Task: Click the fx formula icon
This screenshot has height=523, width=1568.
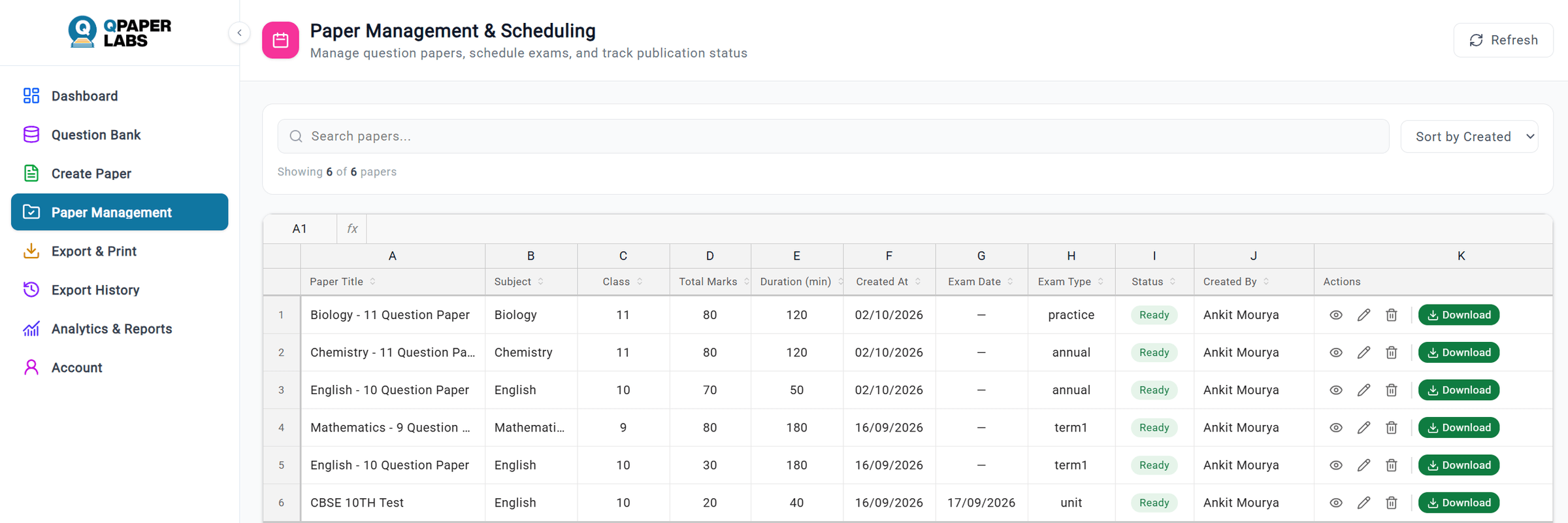Action: [x=352, y=229]
